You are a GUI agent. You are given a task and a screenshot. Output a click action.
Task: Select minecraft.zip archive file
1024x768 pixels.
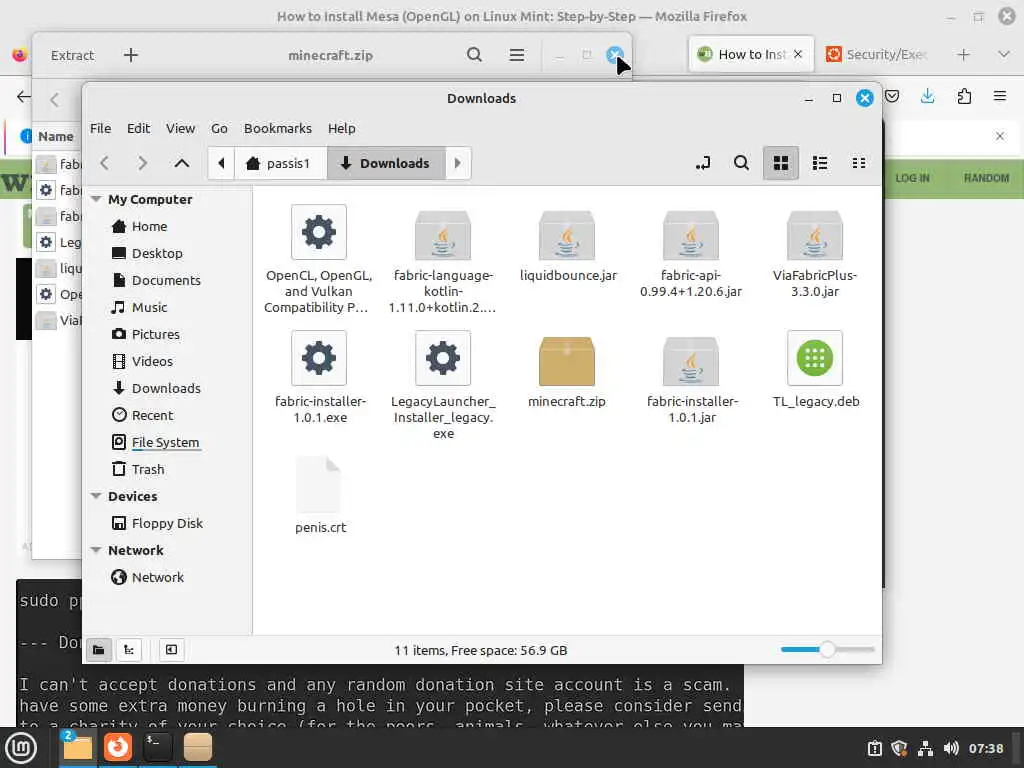[567, 370]
